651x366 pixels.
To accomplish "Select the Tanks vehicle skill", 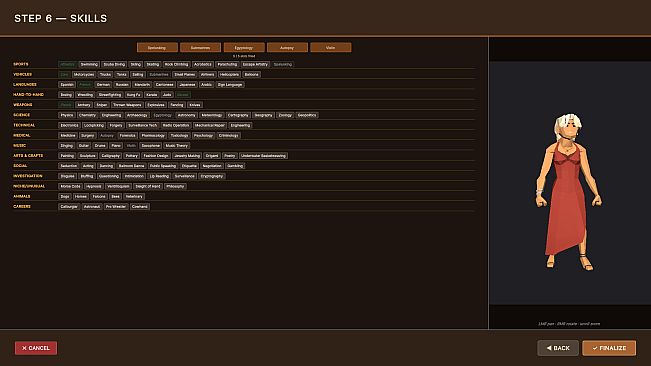I will [121, 75].
